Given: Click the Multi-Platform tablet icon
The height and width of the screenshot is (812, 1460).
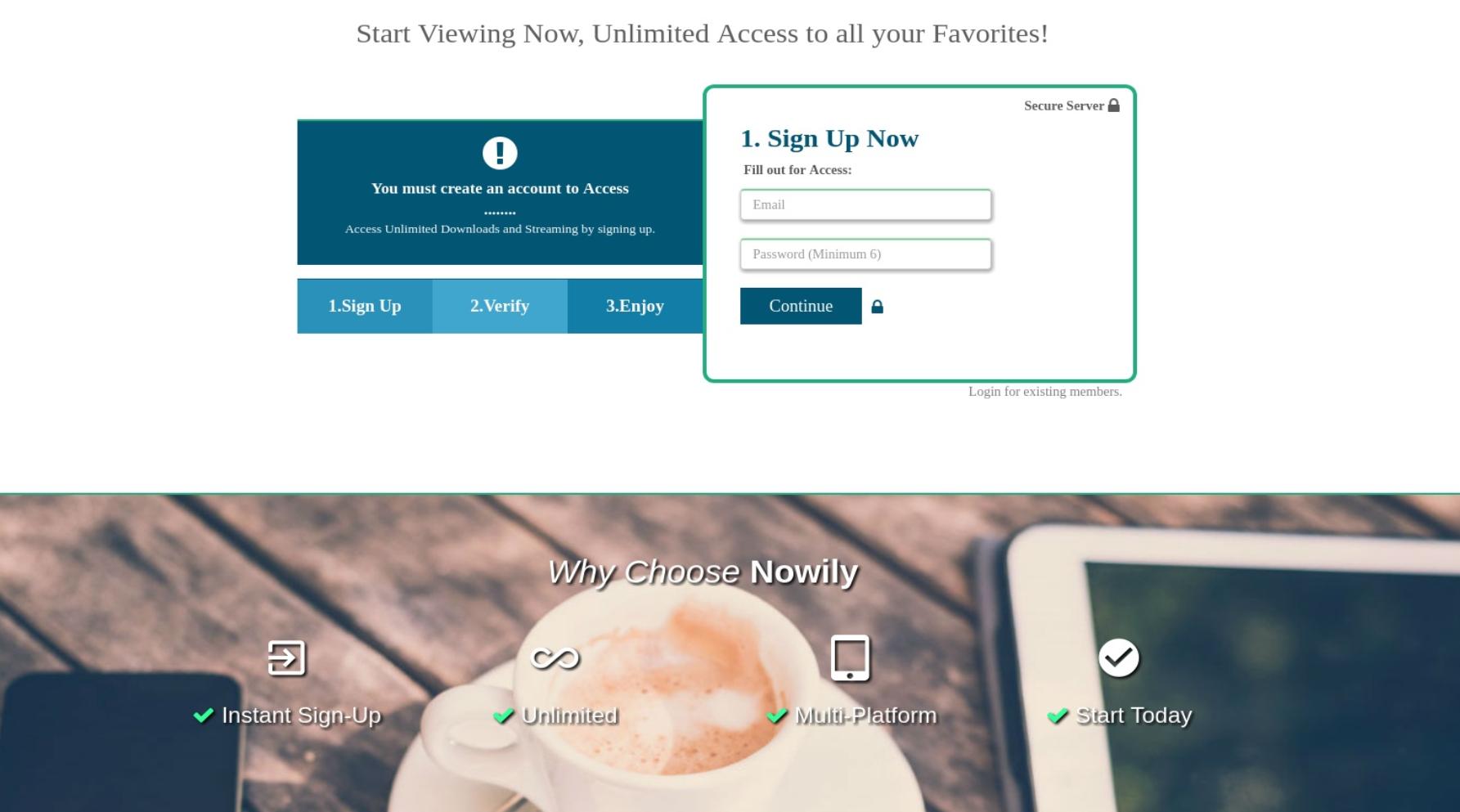Looking at the screenshot, I should coord(850,657).
